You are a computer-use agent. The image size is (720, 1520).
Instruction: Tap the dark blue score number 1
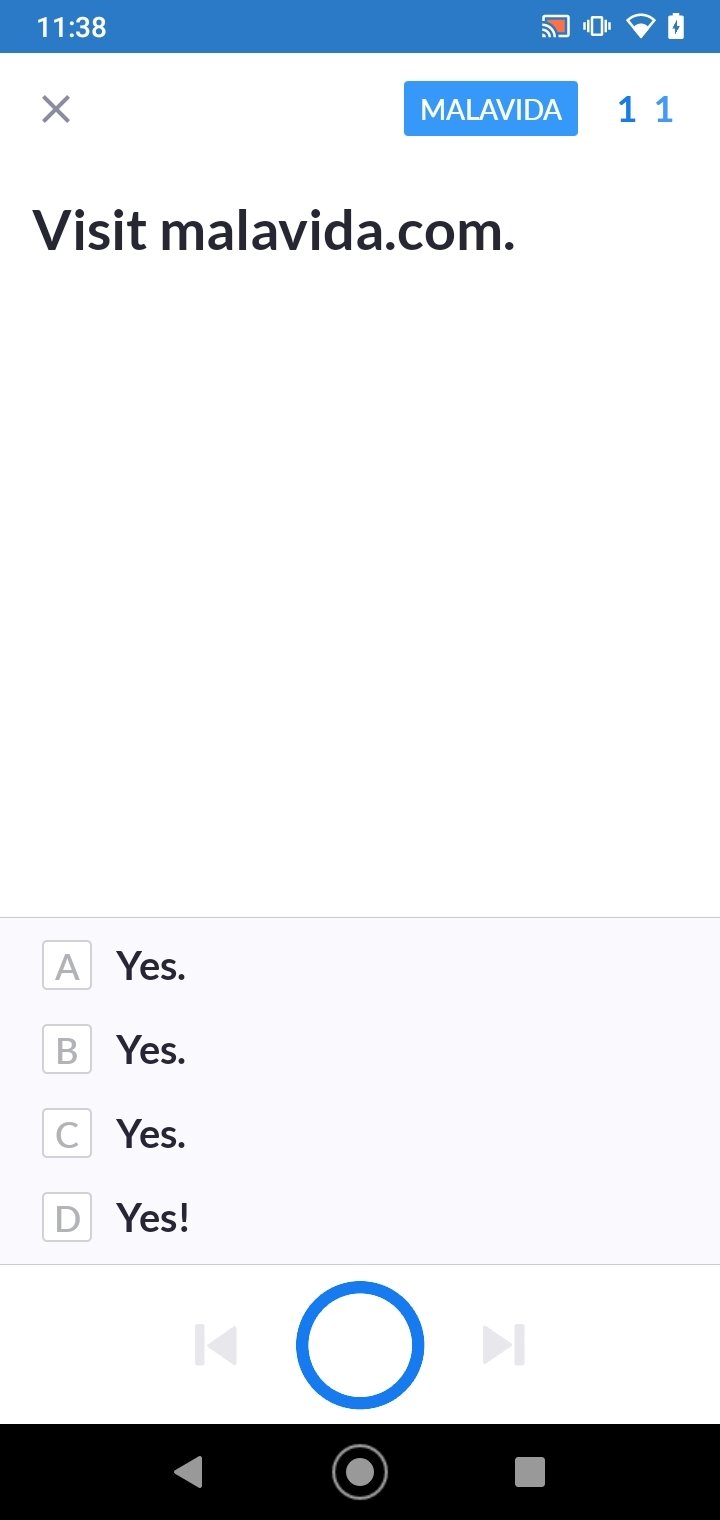627,109
